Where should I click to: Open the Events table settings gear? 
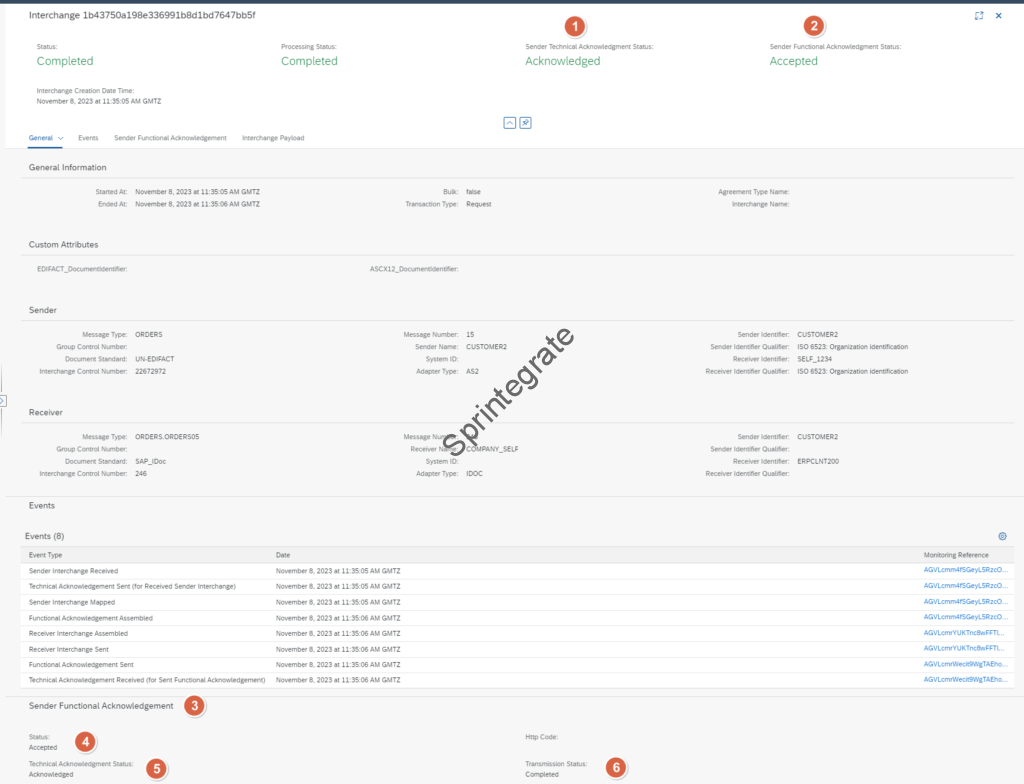point(1002,536)
